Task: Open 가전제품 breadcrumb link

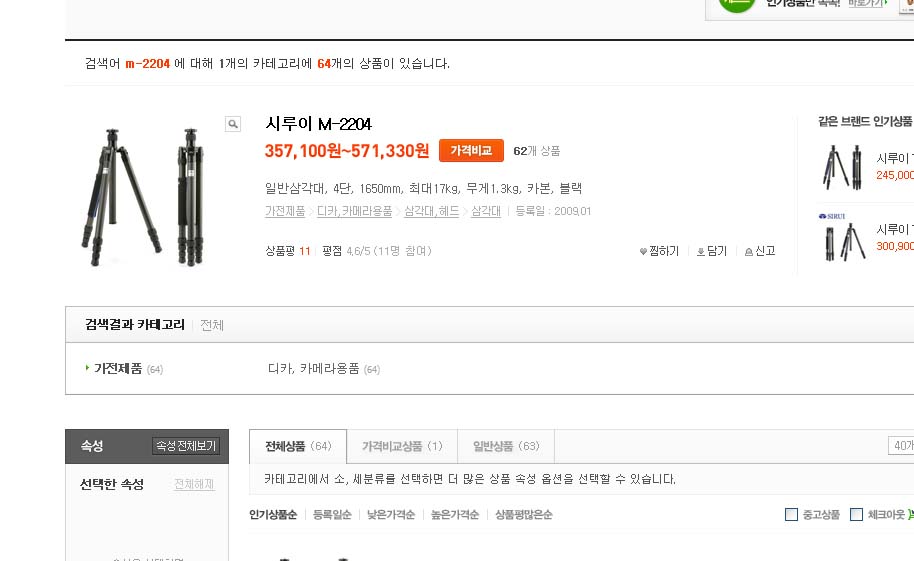Action: (x=285, y=211)
